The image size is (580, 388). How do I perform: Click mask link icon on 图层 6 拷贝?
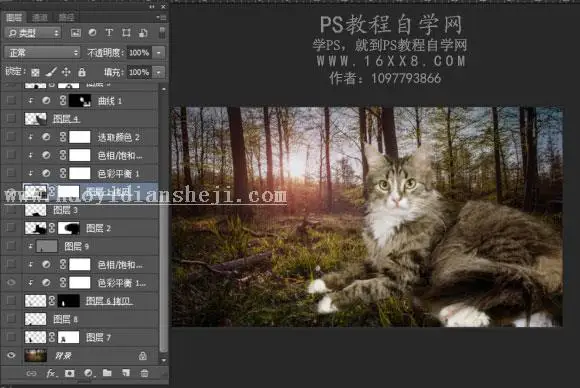[52, 301]
